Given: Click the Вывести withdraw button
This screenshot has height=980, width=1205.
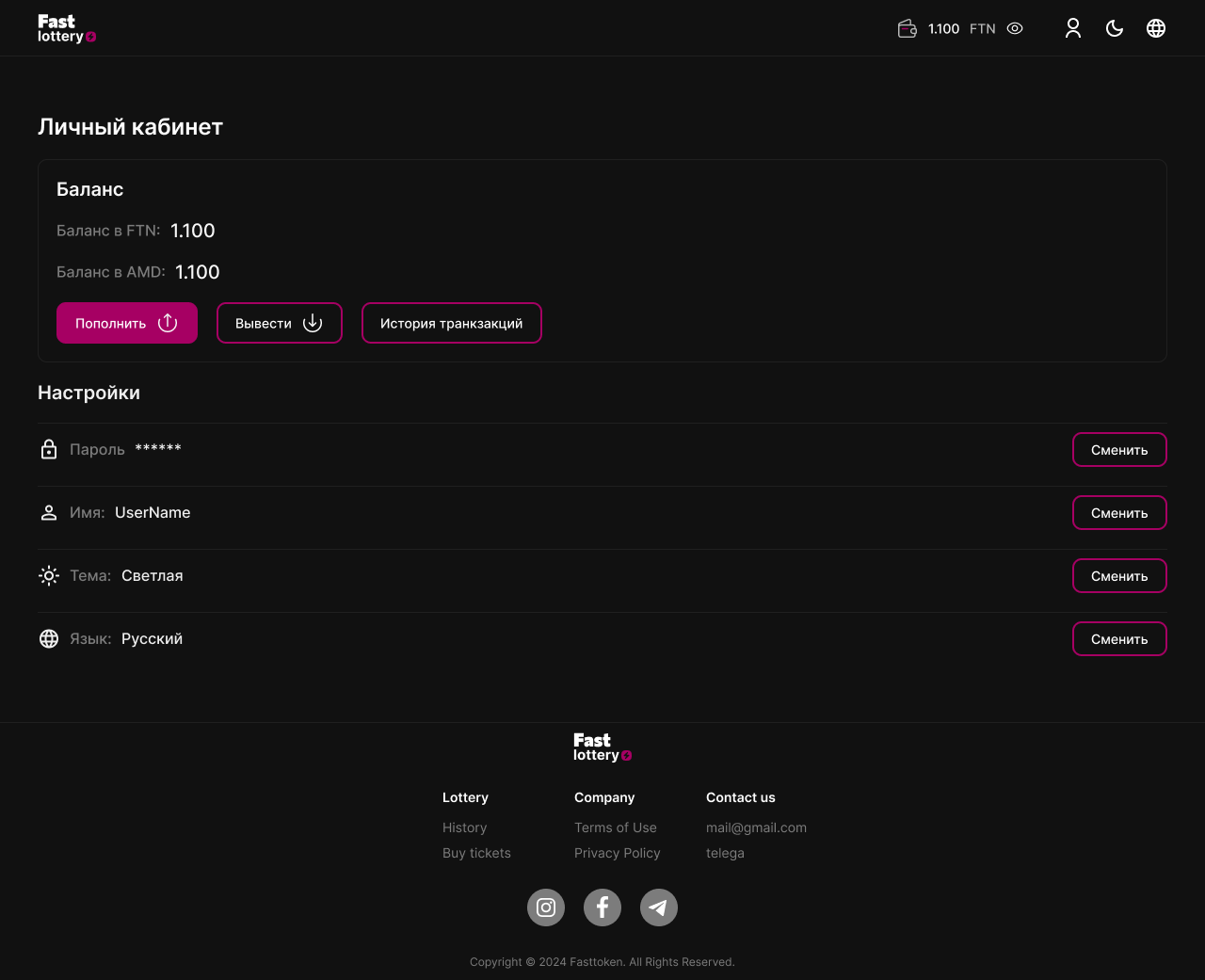Looking at the screenshot, I should tap(280, 323).
